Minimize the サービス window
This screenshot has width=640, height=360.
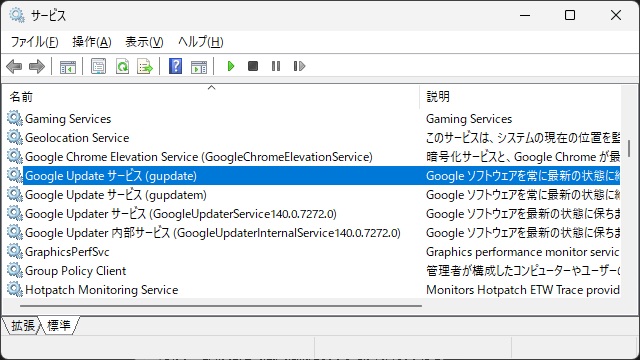coord(525,15)
